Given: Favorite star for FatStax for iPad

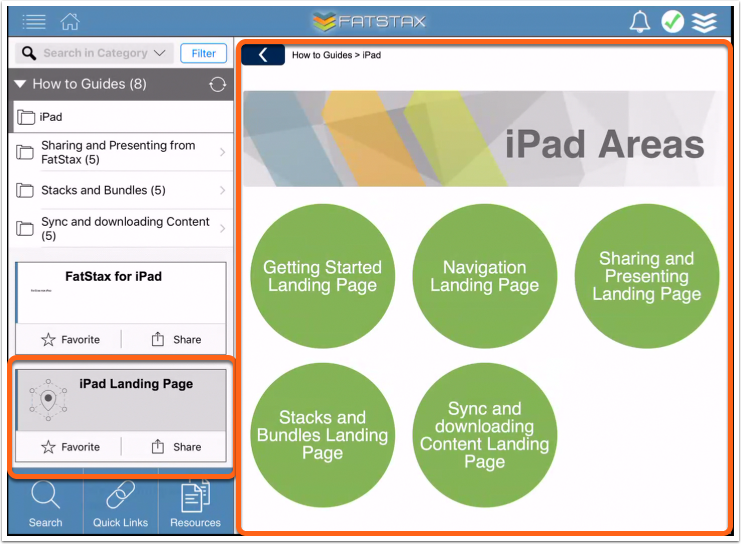Looking at the screenshot, I should (x=48, y=339).
